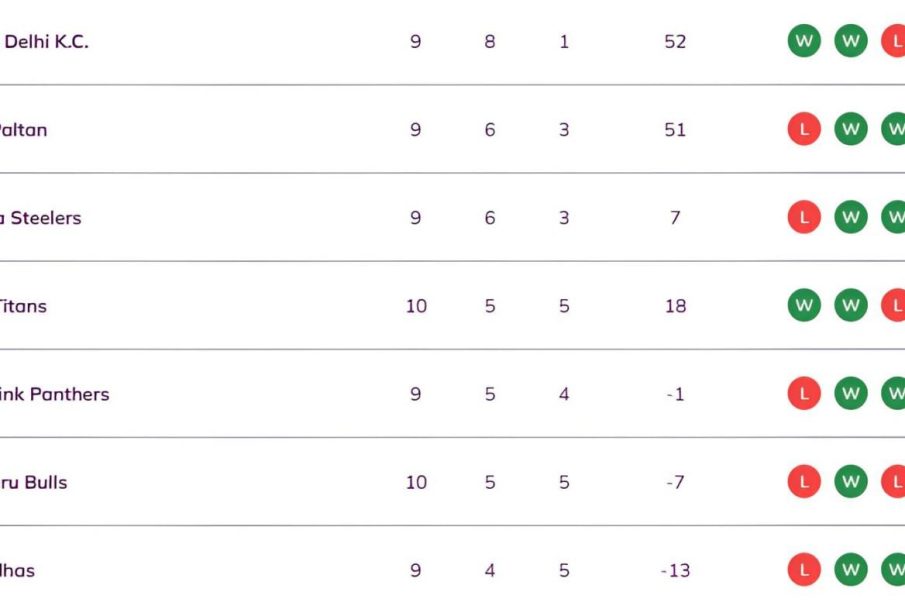
Task: Click the red L badge in Steelers row
Action: coord(803,218)
